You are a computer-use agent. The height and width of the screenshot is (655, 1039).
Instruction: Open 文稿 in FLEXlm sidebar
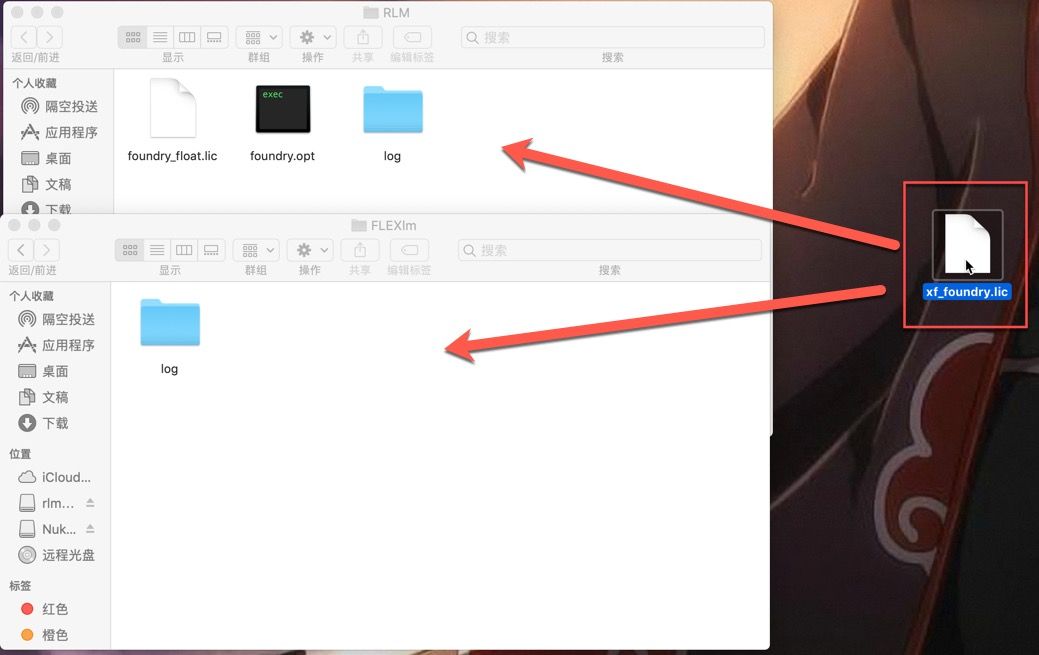pos(44,396)
